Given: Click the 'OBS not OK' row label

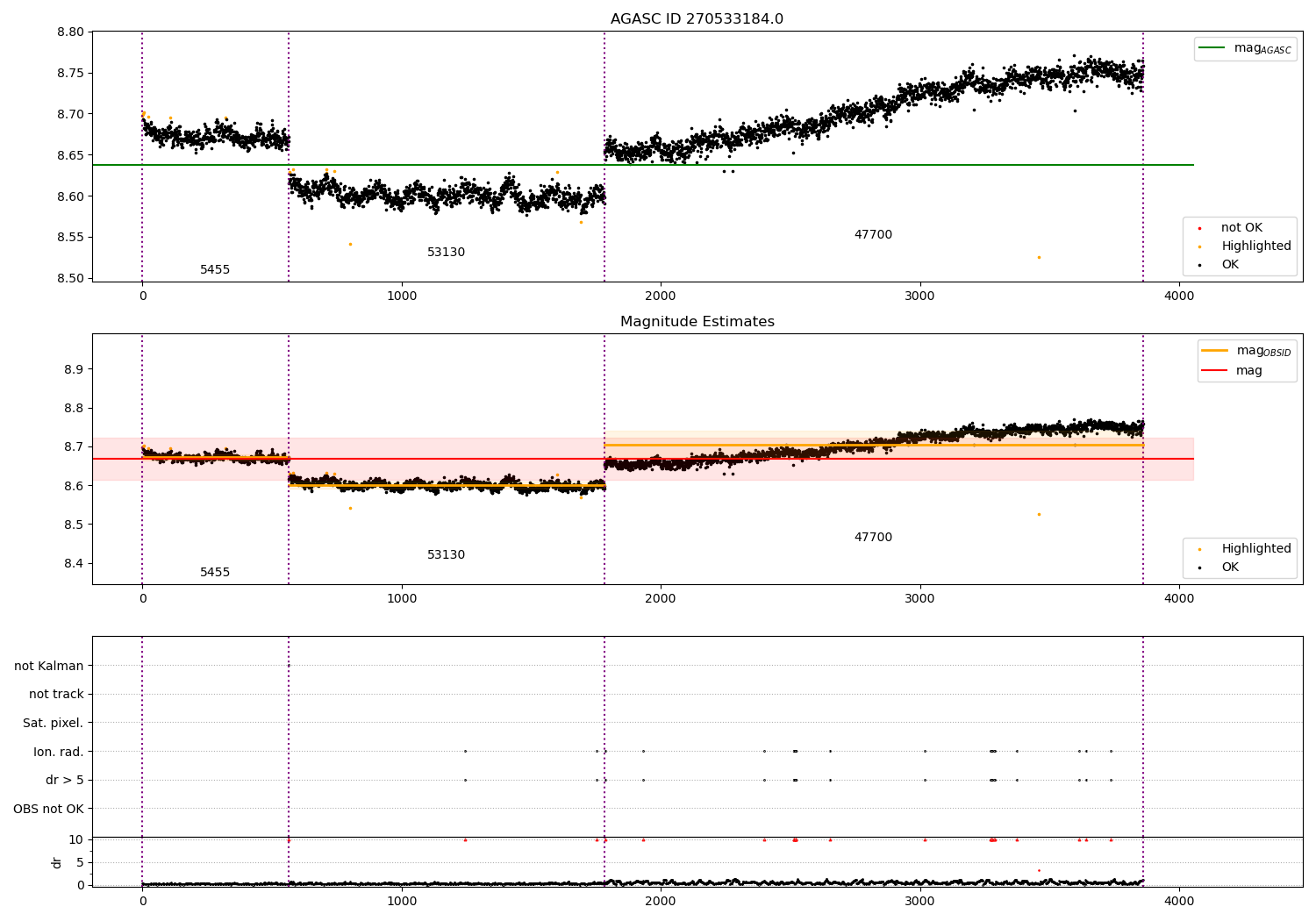Looking at the screenshot, I should pos(48,809).
